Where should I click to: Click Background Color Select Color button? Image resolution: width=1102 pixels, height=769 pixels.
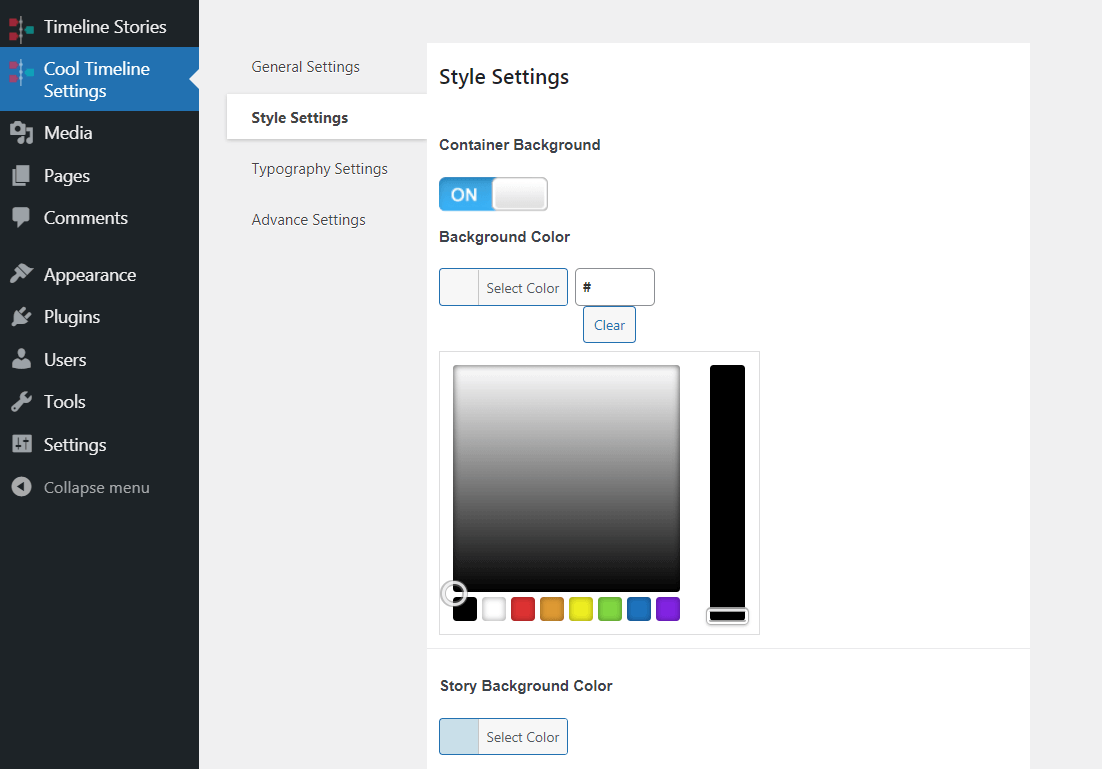coord(503,287)
